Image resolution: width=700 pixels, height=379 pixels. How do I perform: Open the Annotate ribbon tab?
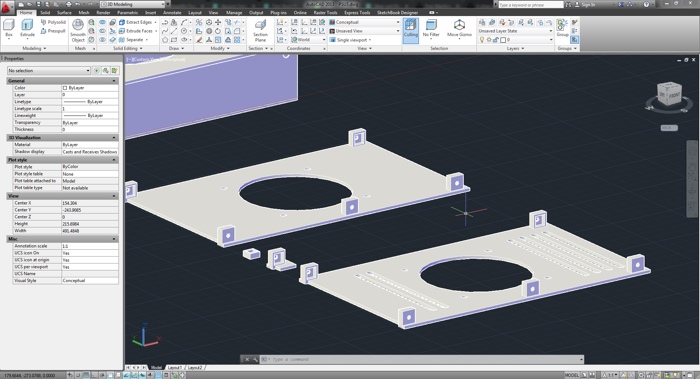coord(172,12)
